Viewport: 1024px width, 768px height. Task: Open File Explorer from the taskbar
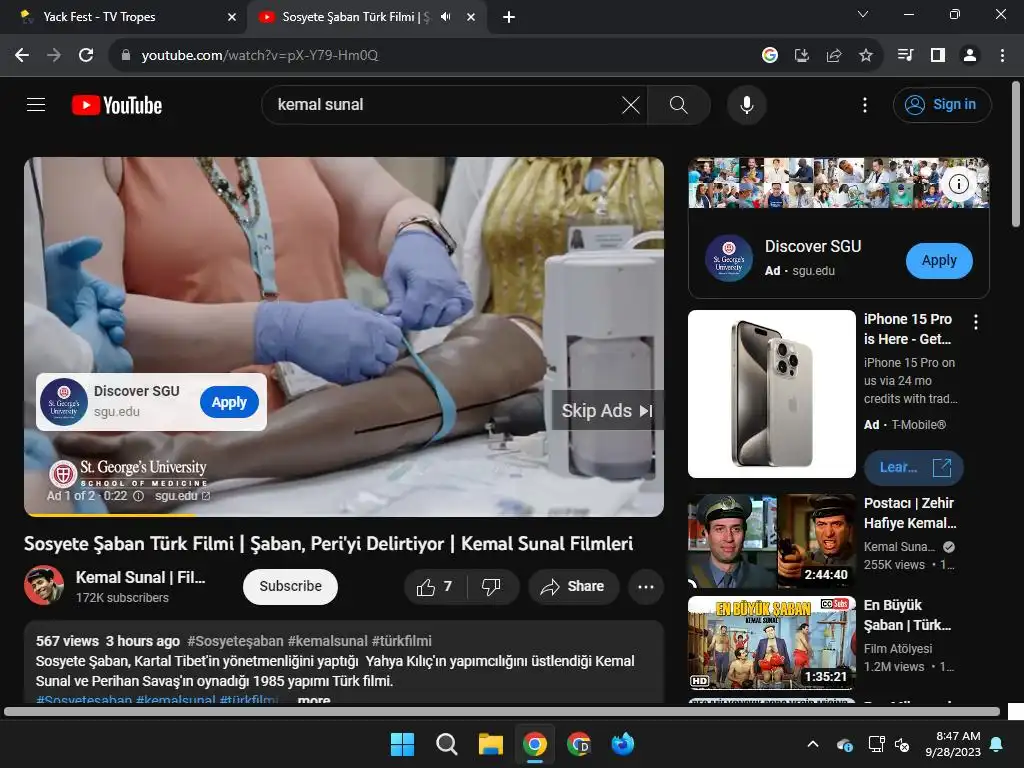pyautogui.click(x=490, y=744)
